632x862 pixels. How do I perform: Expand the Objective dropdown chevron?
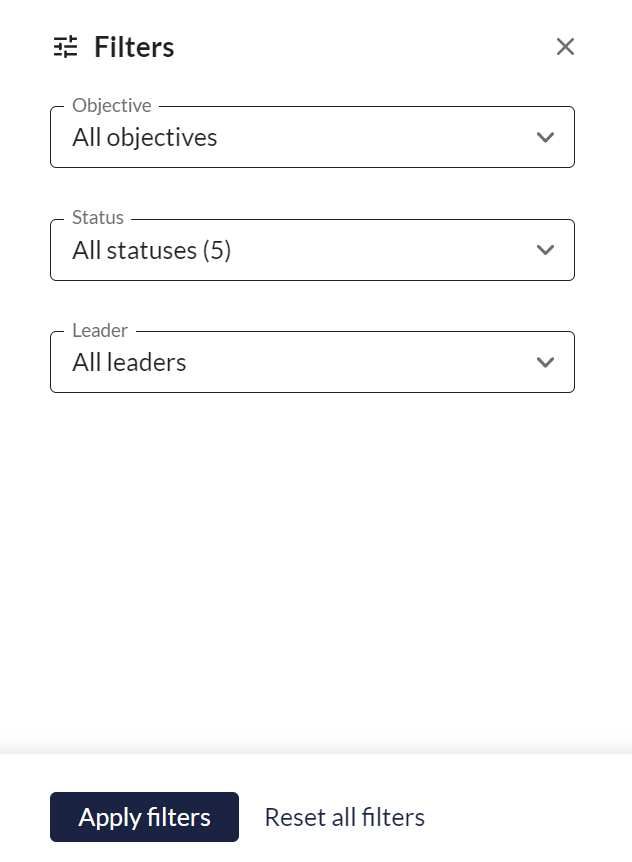(545, 137)
